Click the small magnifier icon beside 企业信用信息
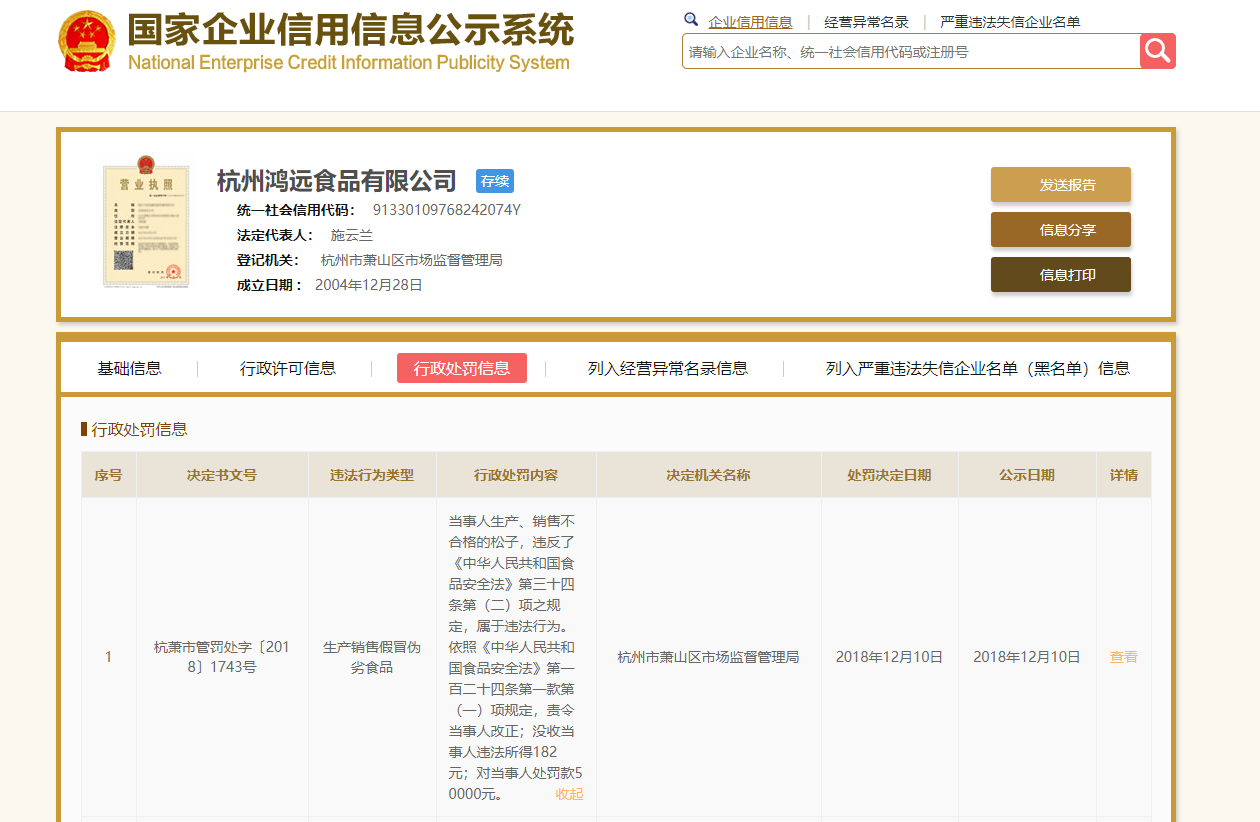1260x822 pixels. click(691, 20)
